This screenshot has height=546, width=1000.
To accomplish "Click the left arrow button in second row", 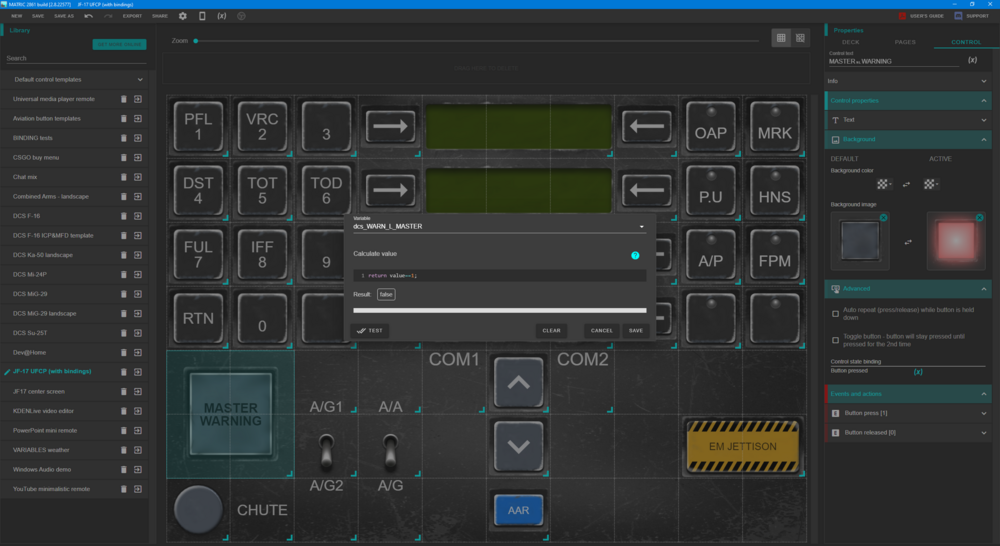I will click(x=647, y=190).
